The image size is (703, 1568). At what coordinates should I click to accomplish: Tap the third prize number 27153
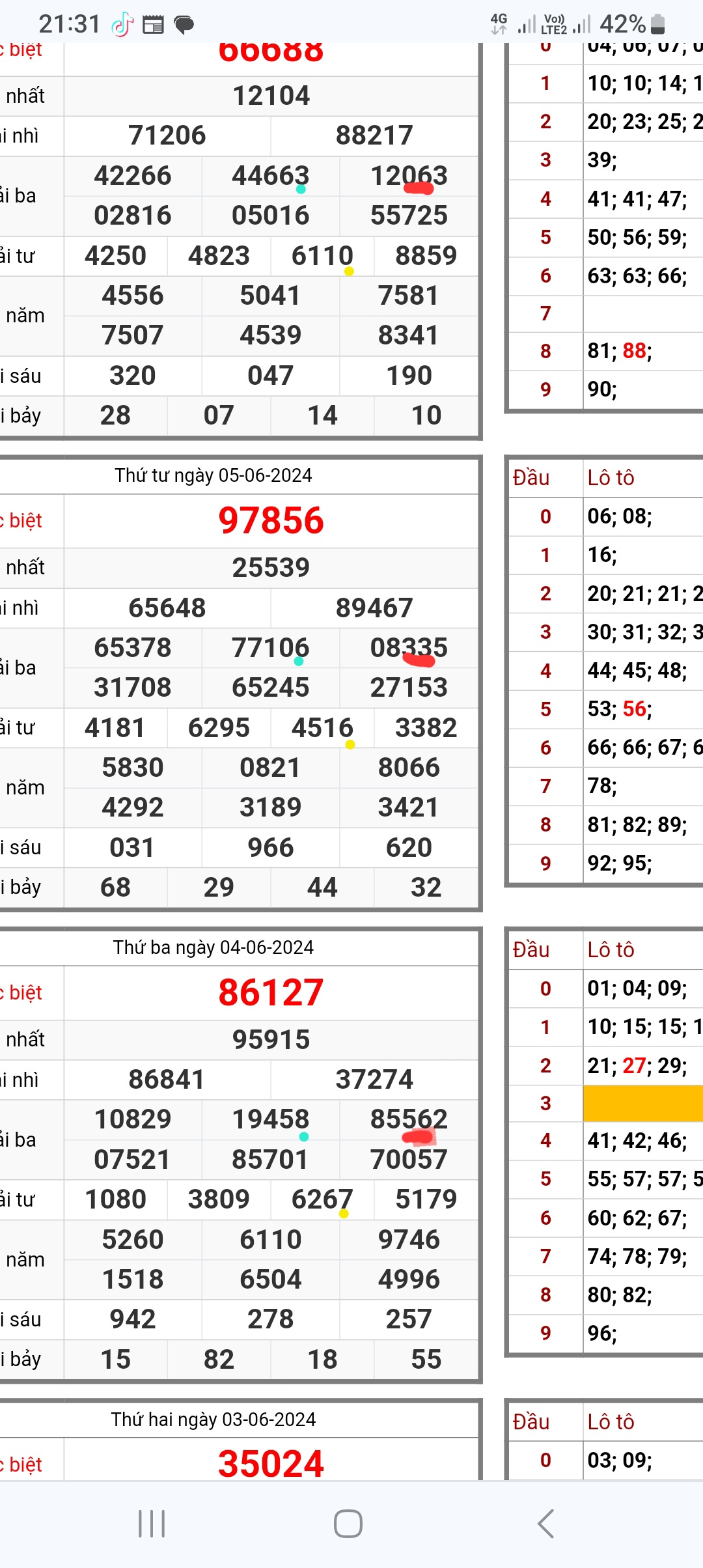click(409, 688)
